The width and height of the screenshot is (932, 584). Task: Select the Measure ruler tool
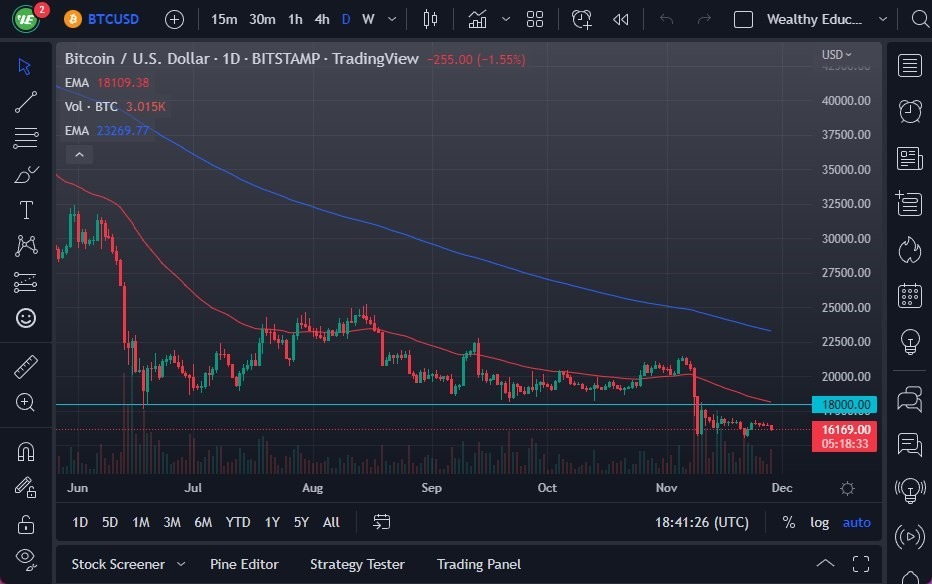(26, 366)
